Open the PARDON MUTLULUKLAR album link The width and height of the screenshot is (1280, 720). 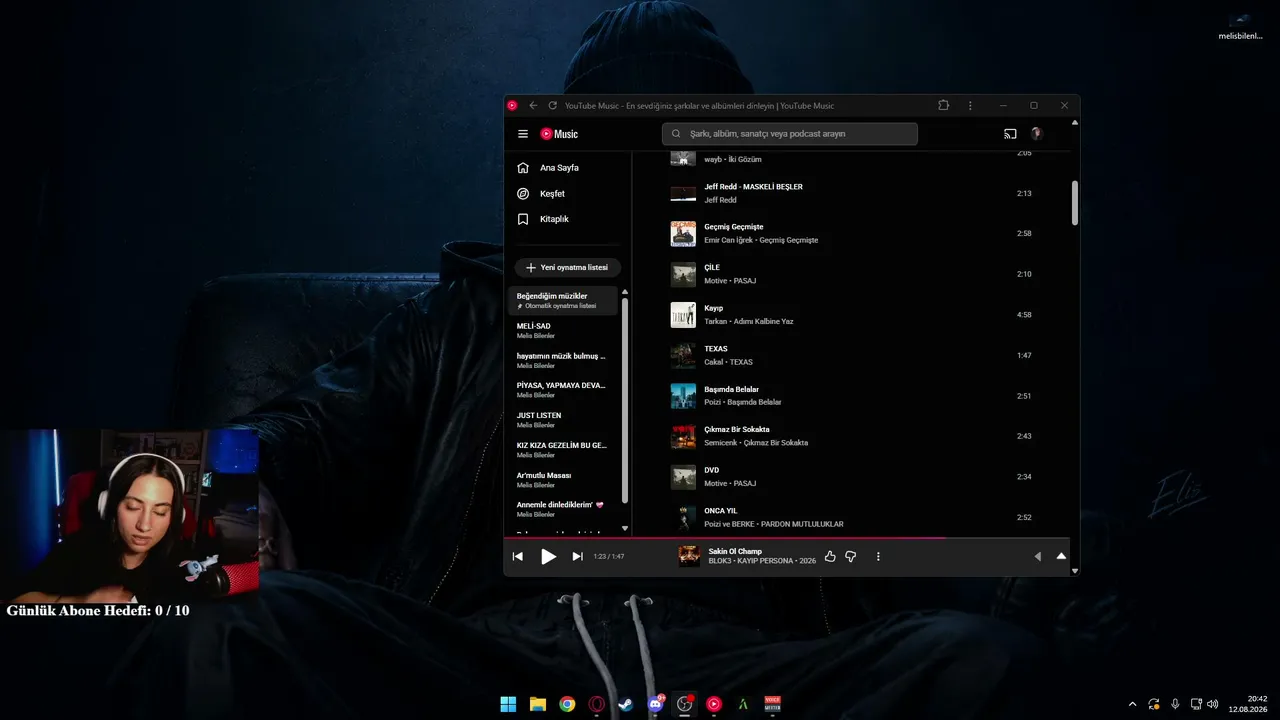pos(802,524)
